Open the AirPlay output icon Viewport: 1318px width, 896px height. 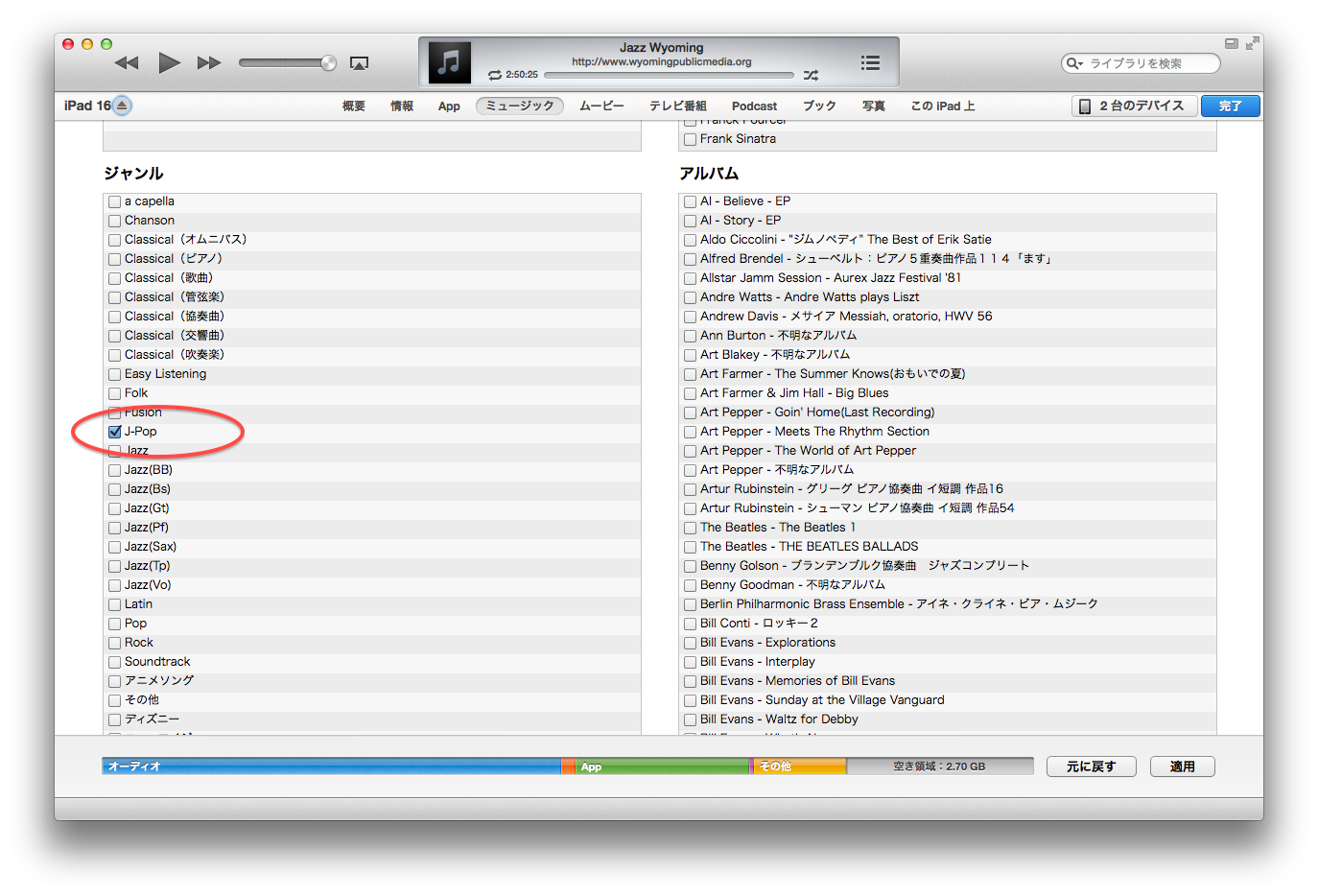[x=359, y=63]
